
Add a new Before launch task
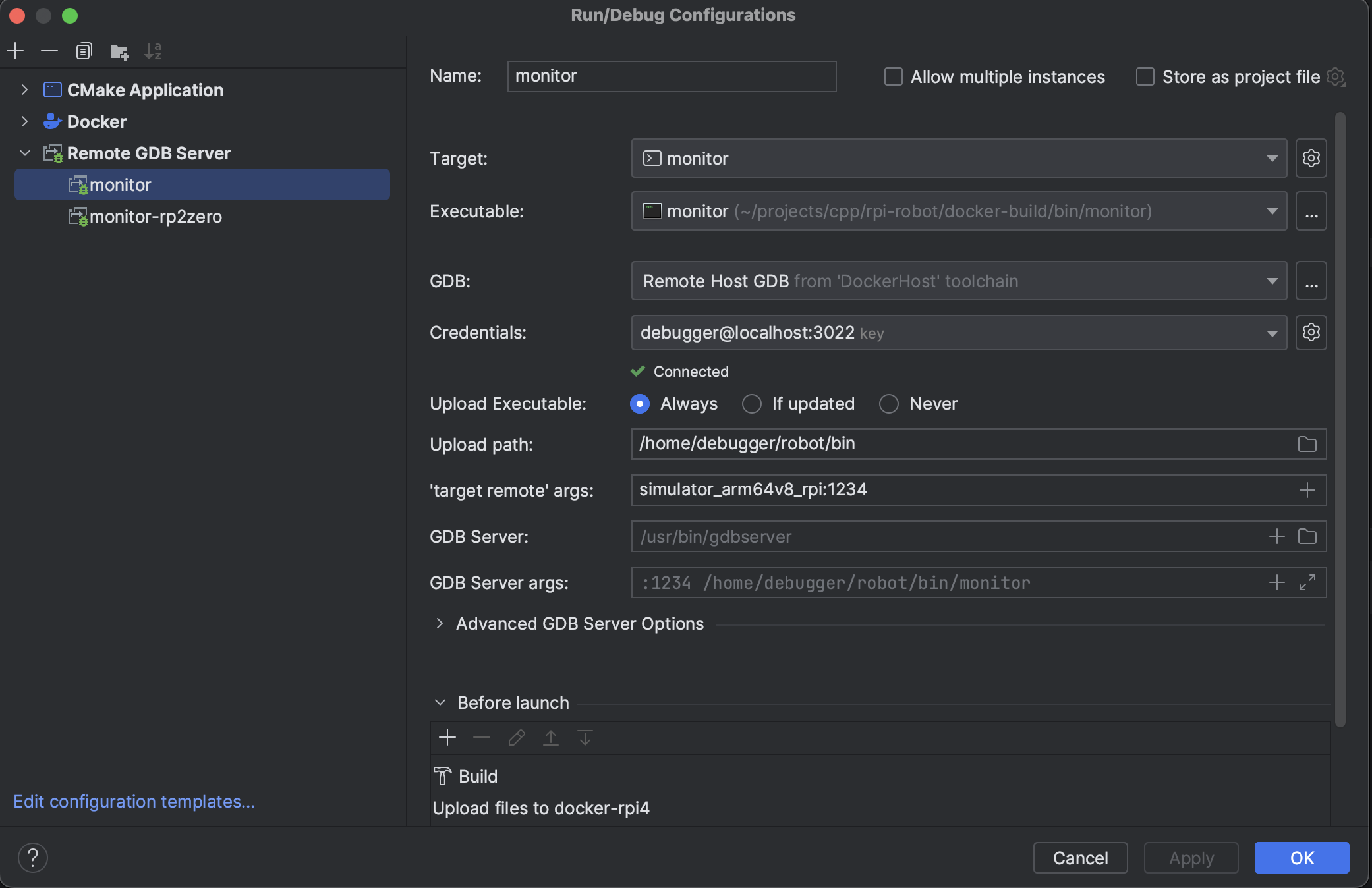click(447, 737)
